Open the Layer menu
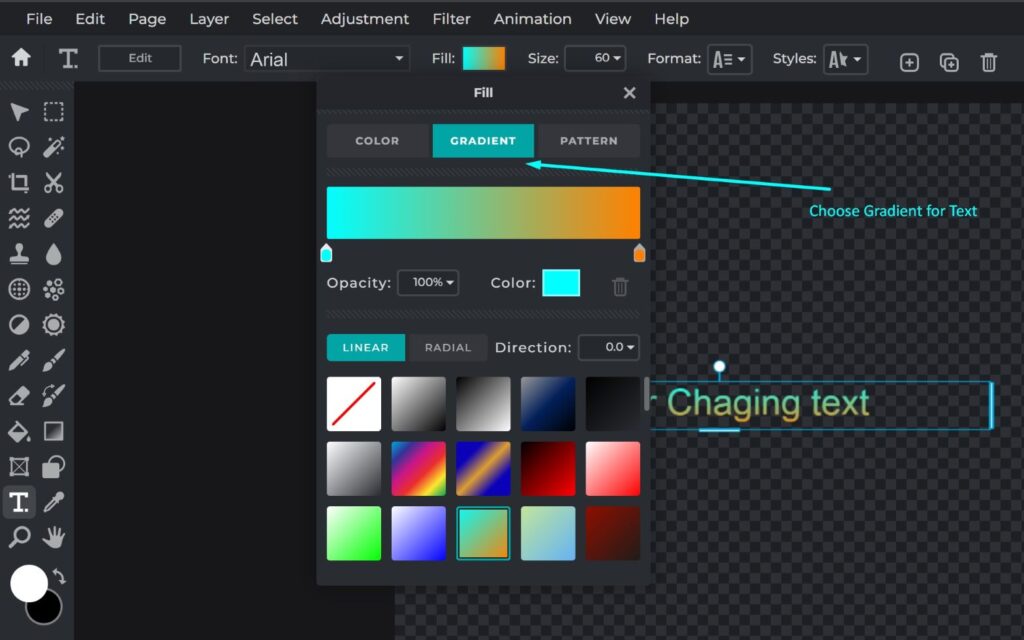This screenshot has height=640, width=1024. [209, 19]
